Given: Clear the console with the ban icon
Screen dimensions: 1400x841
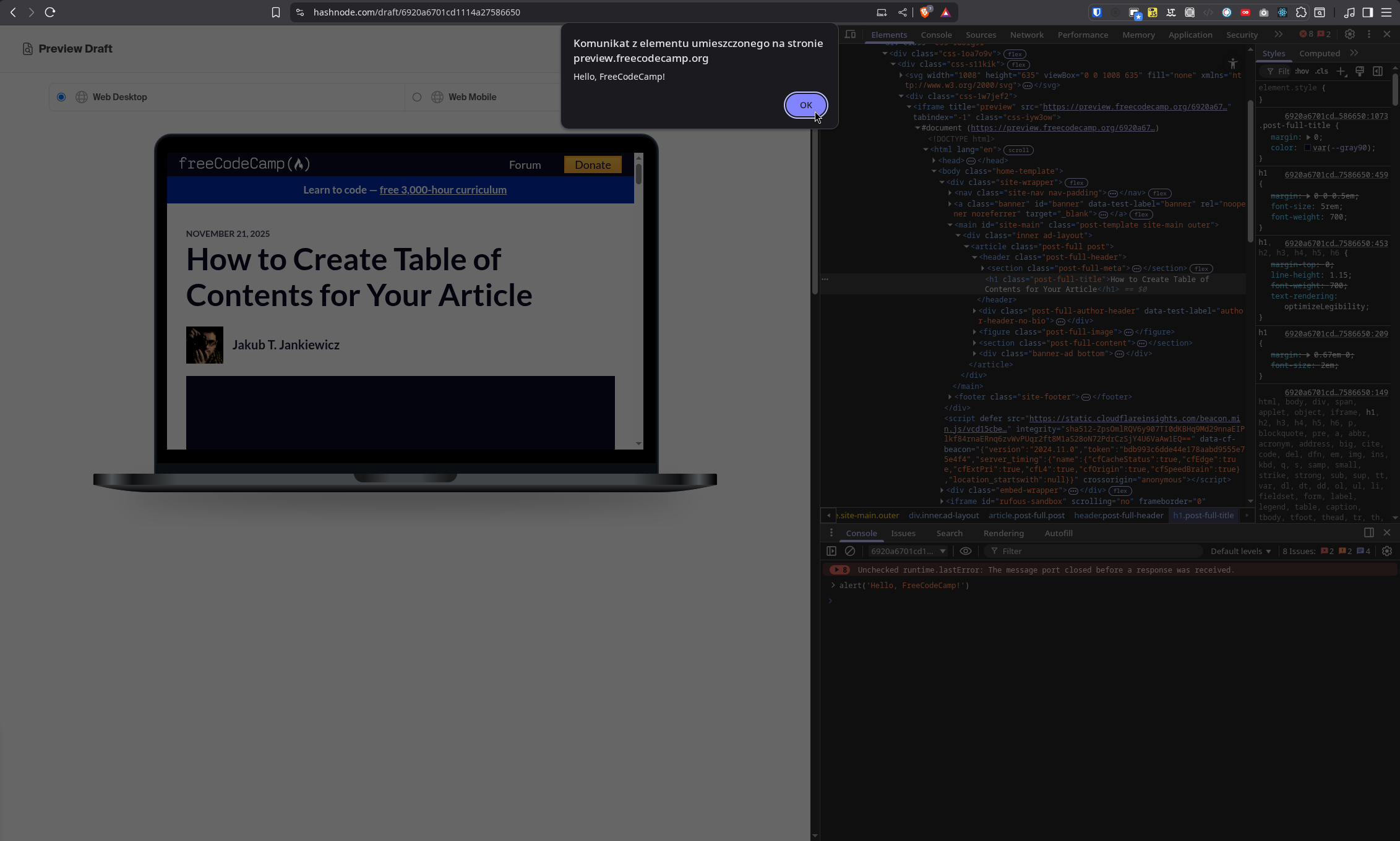Looking at the screenshot, I should click(850, 551).
